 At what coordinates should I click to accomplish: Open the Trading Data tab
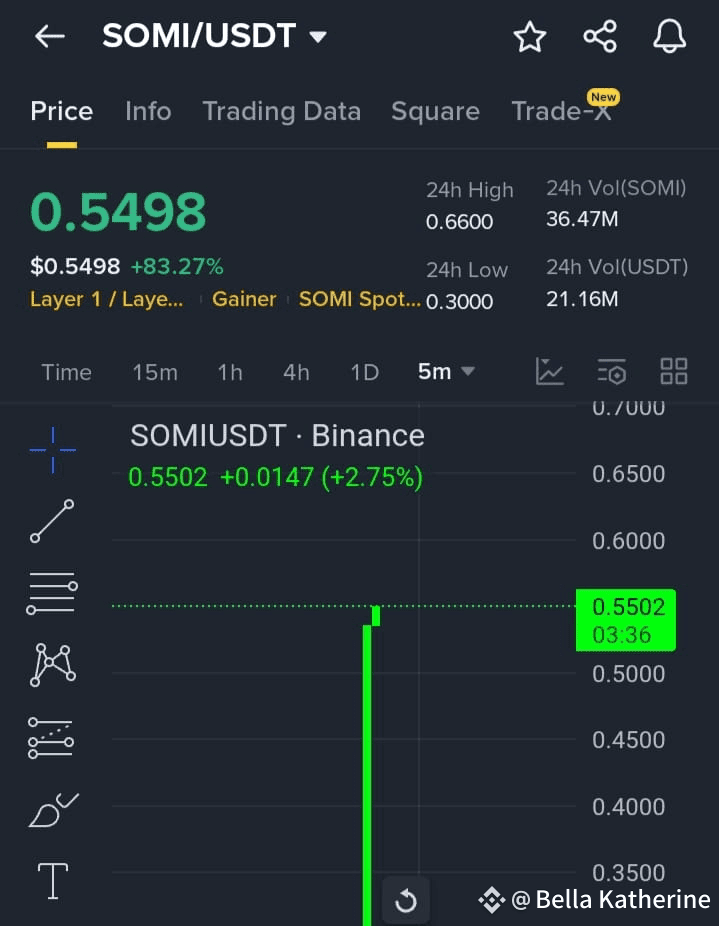pyautogui.click(x=282, y=111)
